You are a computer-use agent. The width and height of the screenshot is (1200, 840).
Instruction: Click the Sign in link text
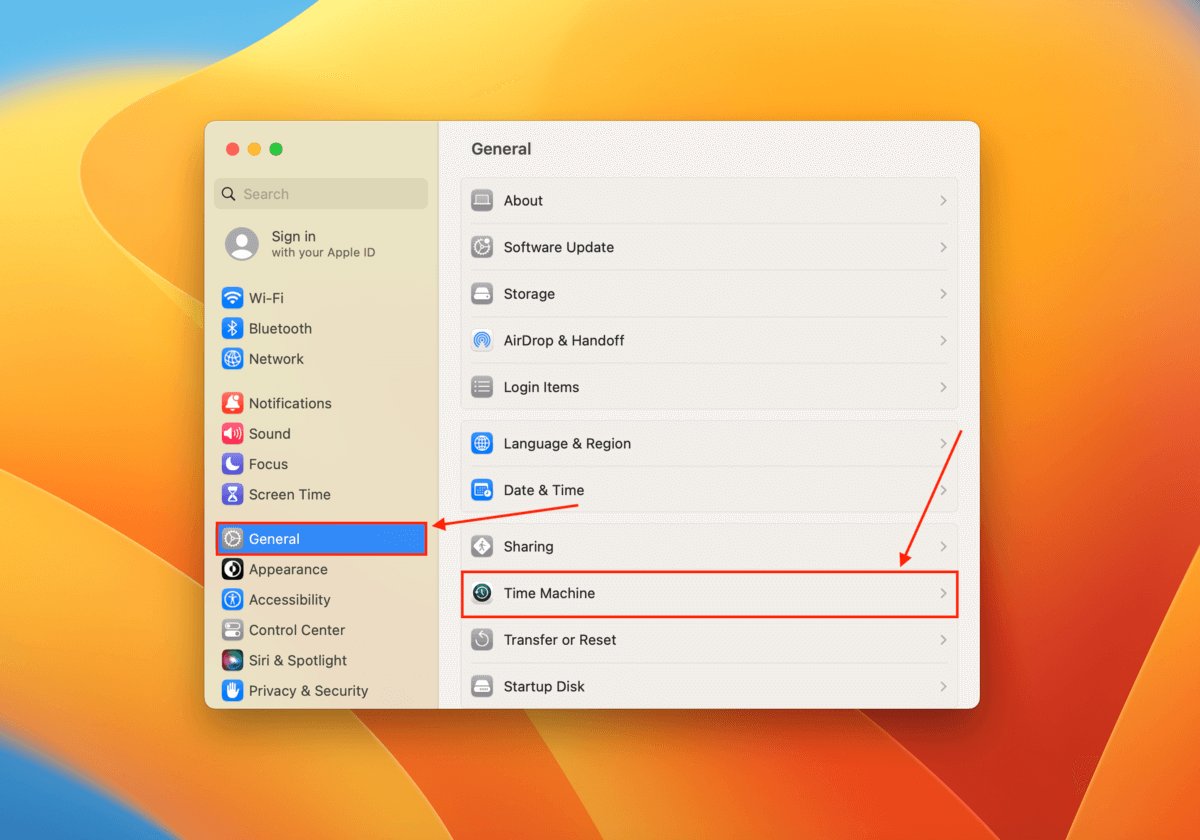point(293,236)
